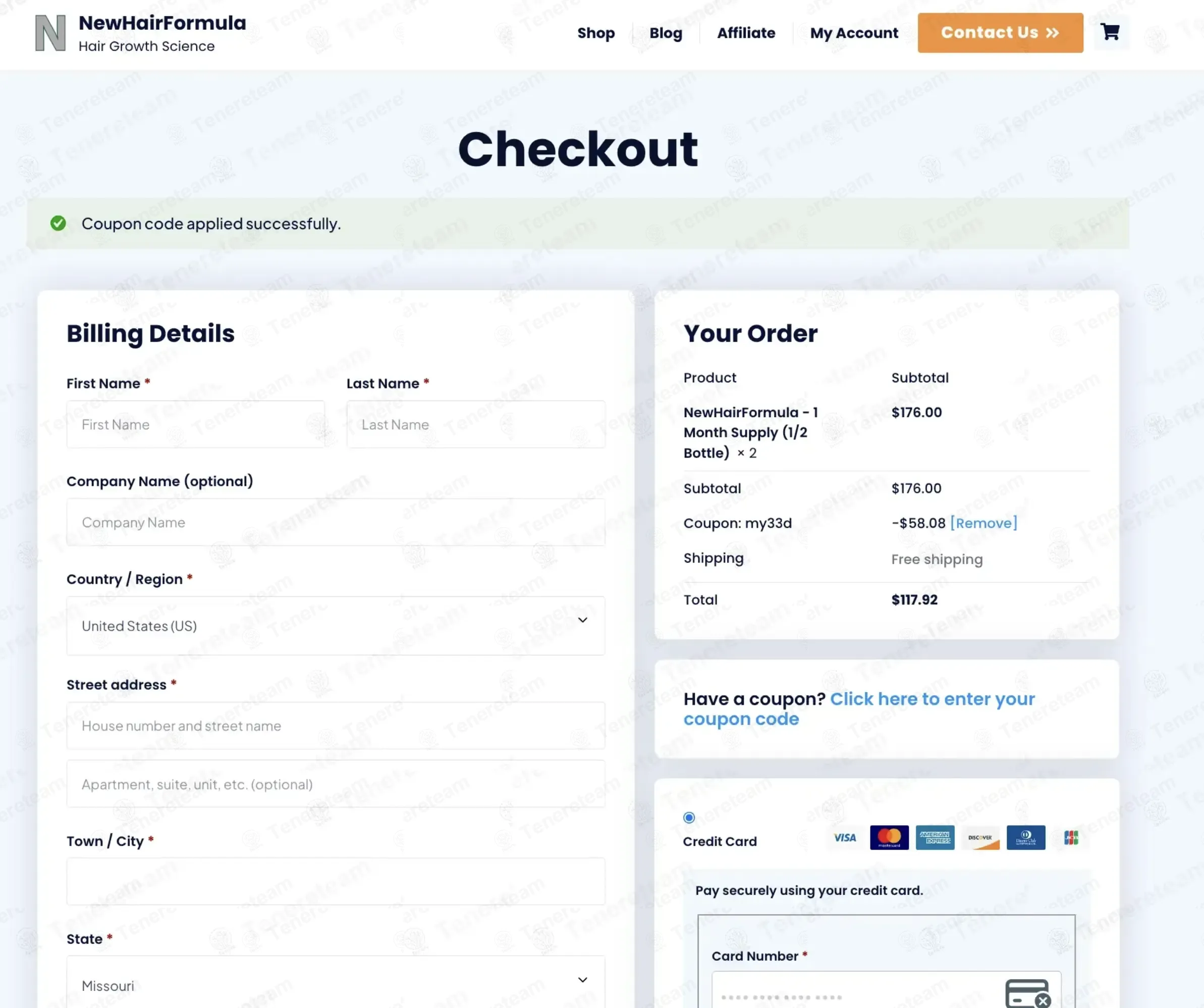Click the Your Order heading

[750, 333]
